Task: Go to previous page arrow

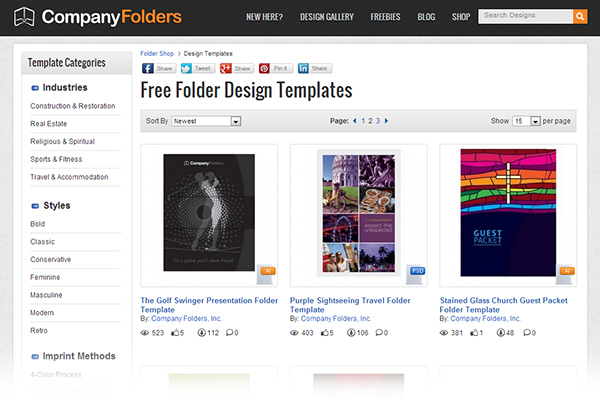Action: (354, 121)
